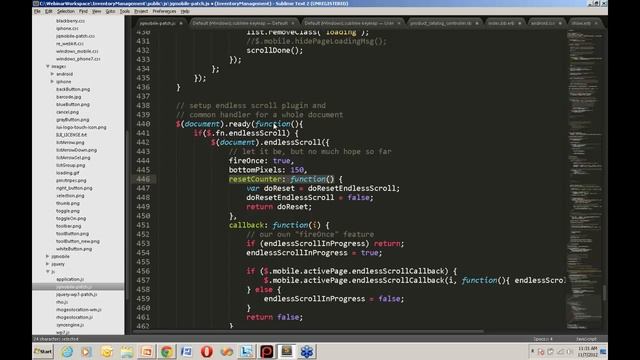
Task: Open whiteButton.png in the sidebar
Action: pos(74,249)
